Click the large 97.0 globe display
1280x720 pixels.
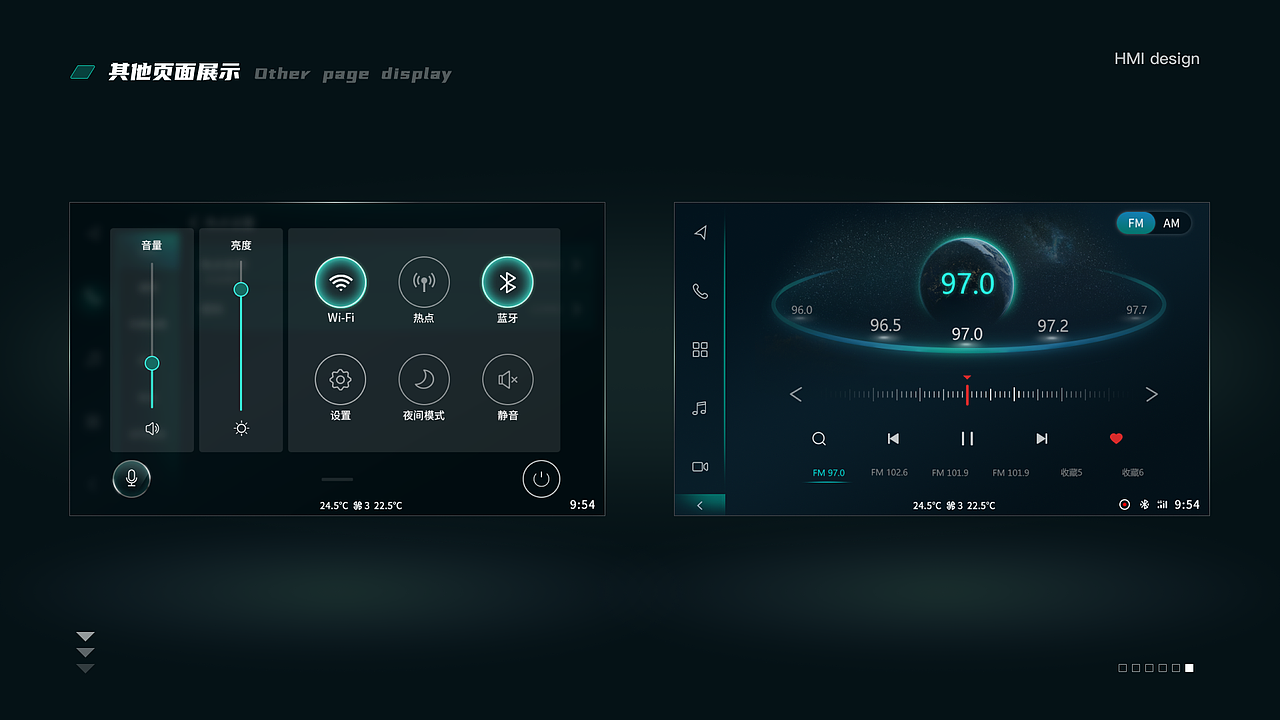coord(967,284)
